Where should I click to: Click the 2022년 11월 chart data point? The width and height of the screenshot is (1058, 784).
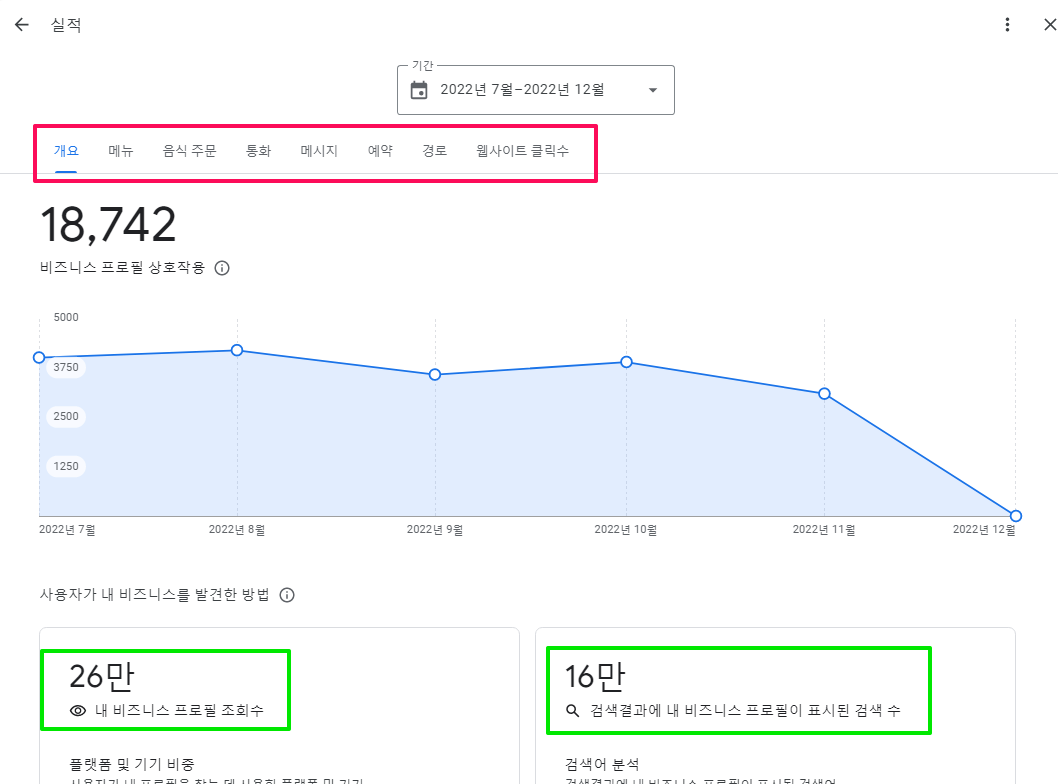pyautogui.click(x=824, y=394)
